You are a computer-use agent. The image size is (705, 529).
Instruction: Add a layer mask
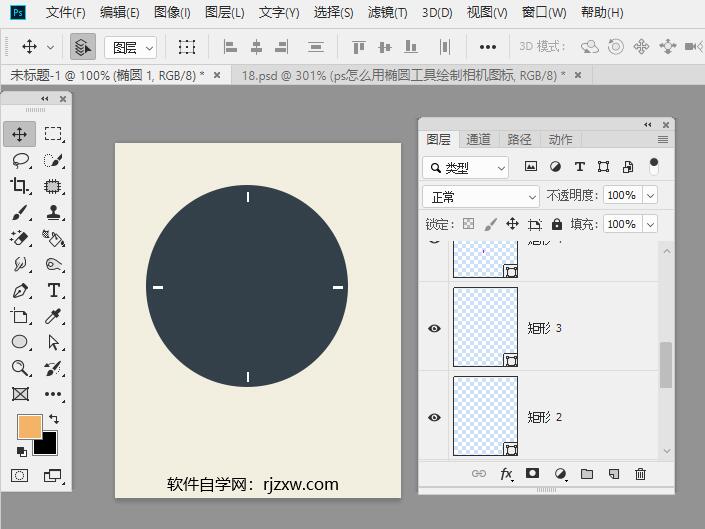pos(532,473)
